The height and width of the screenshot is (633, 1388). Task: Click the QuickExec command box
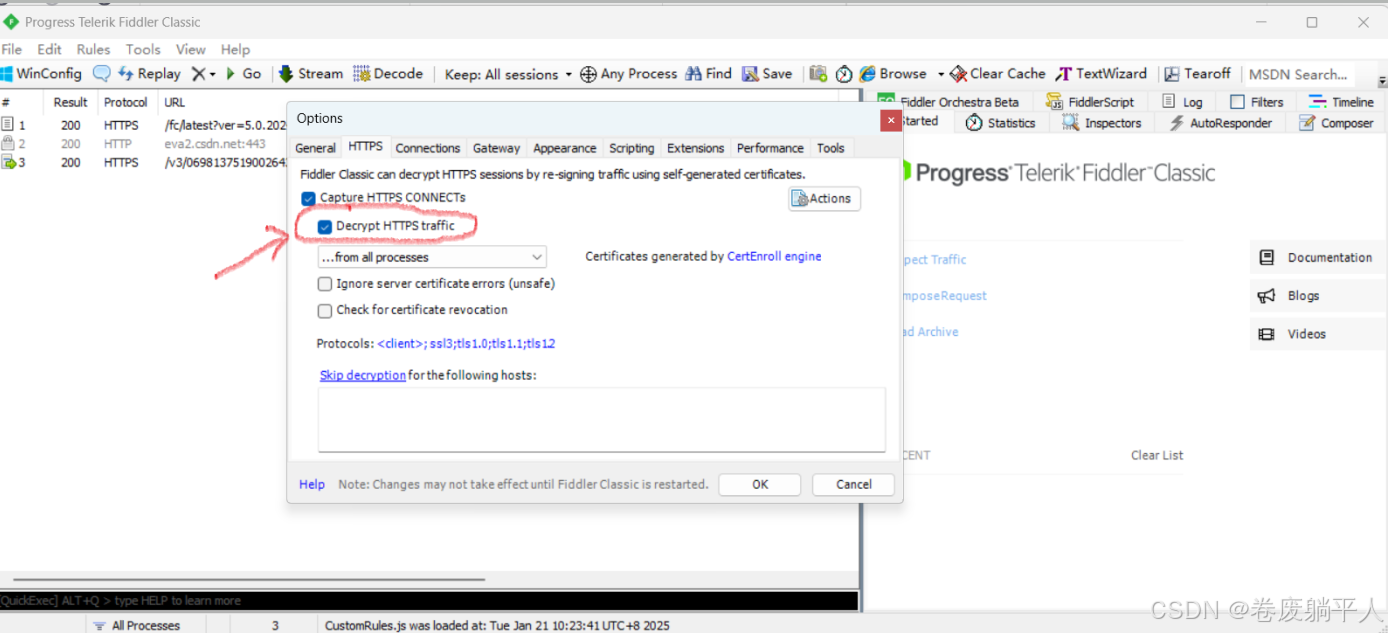pos(429,601)
